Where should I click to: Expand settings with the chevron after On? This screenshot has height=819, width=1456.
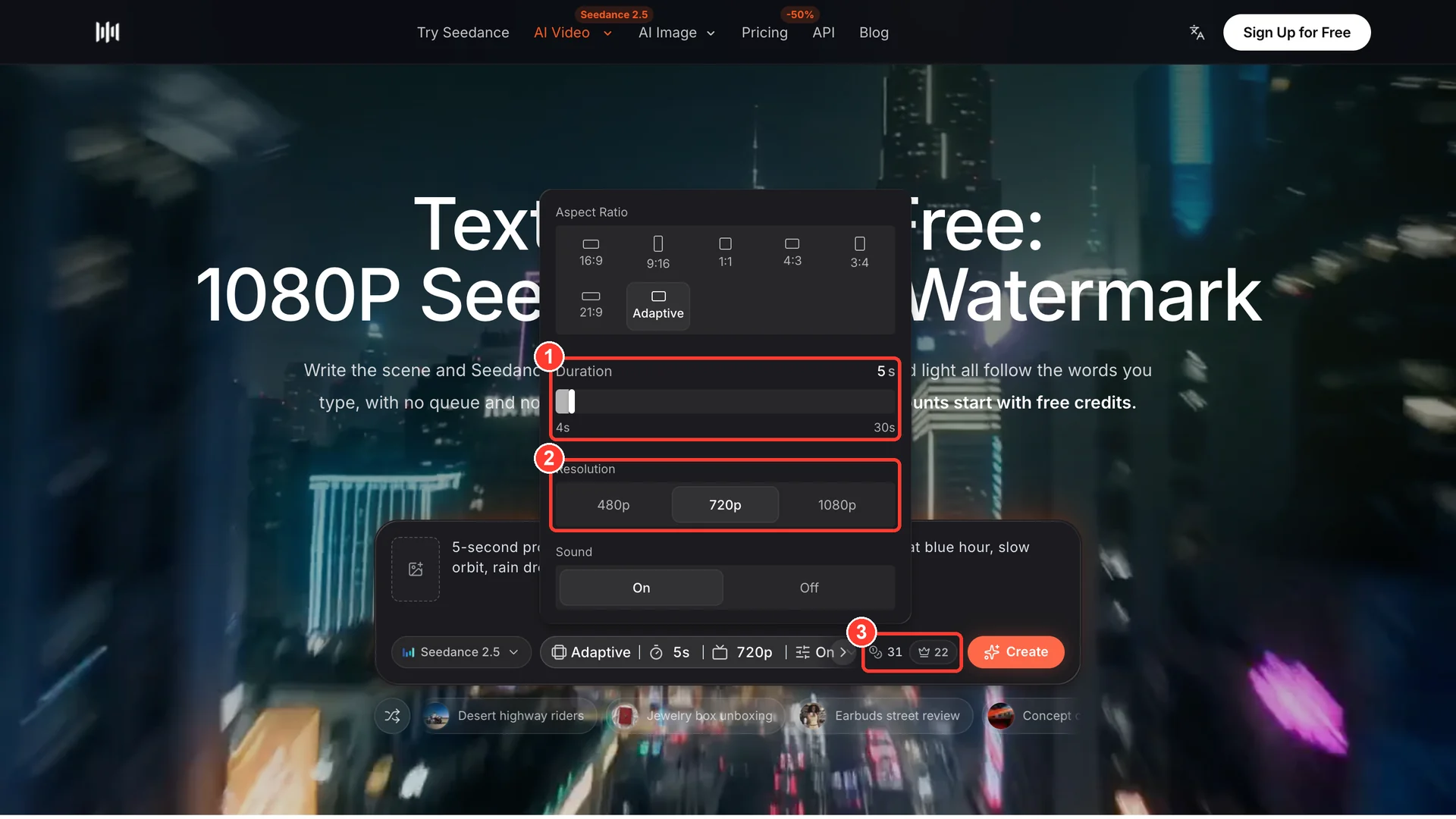point(843,652)
